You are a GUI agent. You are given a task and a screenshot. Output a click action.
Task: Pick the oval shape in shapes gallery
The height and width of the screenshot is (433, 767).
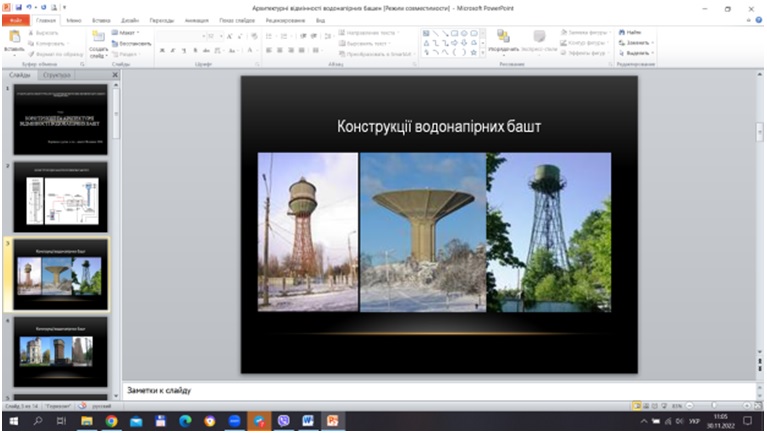[464, 33]
